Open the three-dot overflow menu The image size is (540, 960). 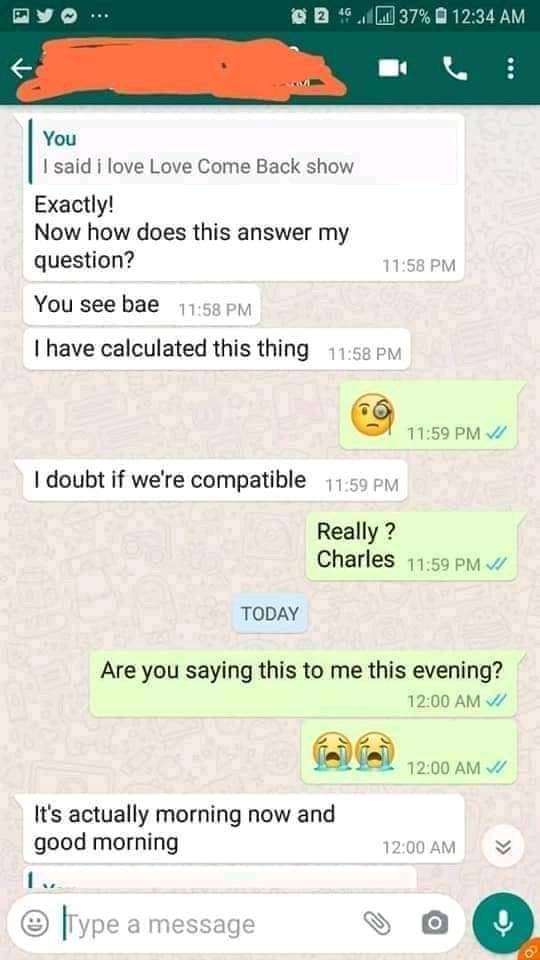(x=510, y=69)
